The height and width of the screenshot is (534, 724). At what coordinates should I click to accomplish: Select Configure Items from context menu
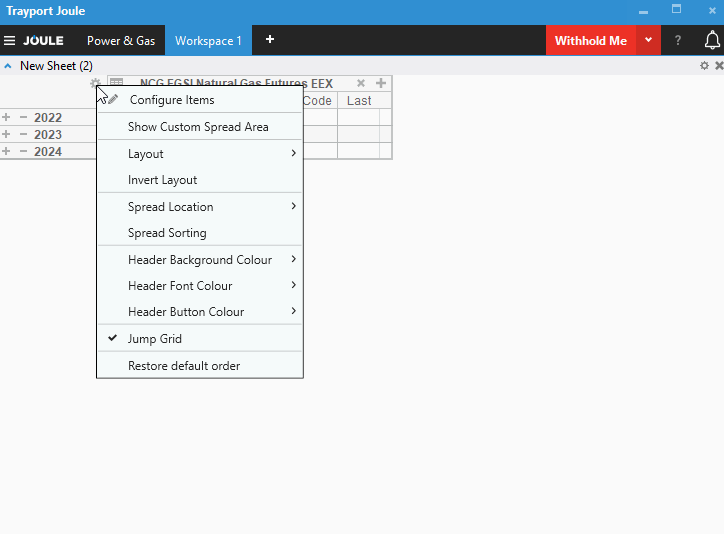(172, 100)
